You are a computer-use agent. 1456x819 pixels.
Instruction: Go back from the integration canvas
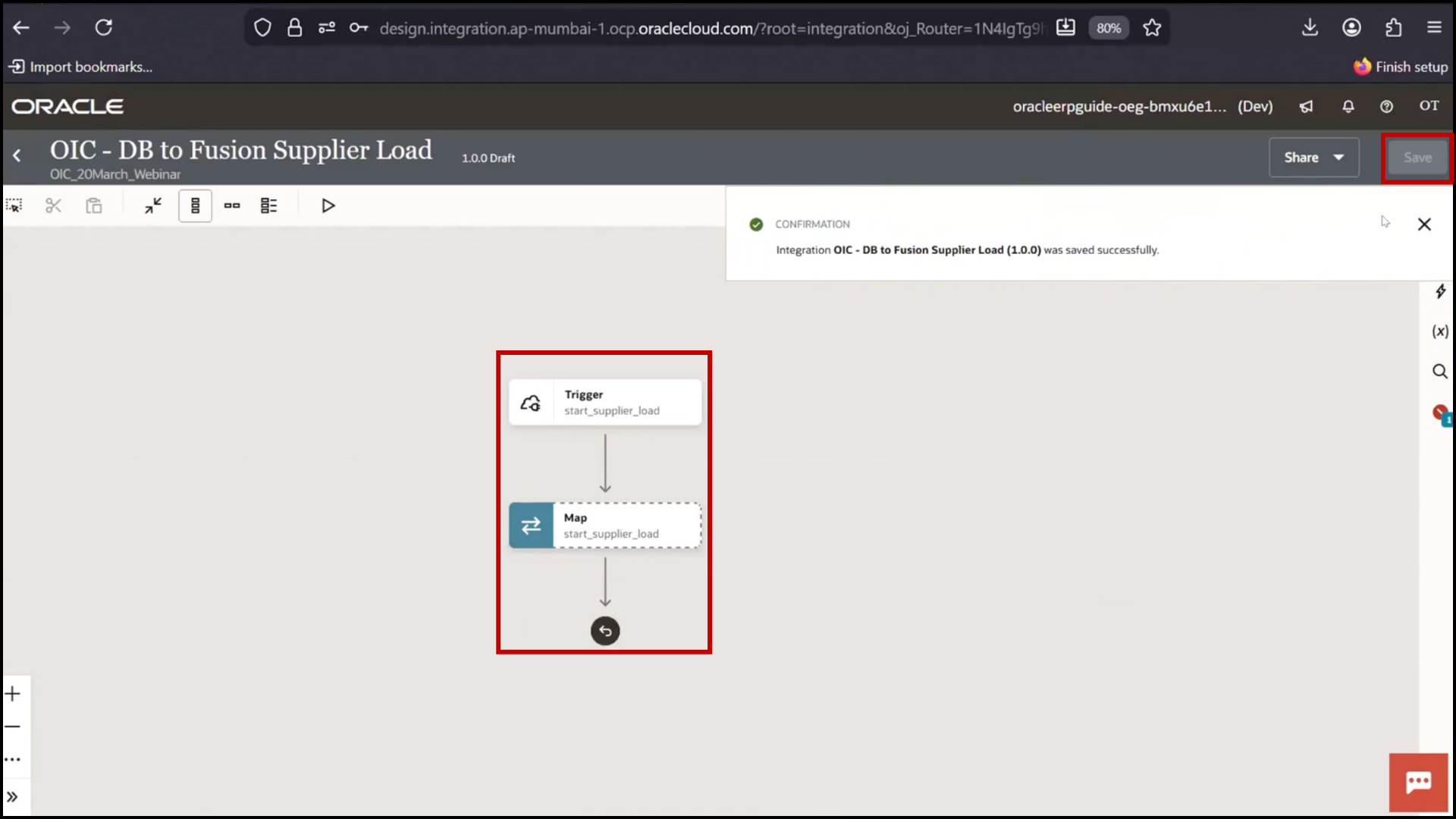pos(17,156)
